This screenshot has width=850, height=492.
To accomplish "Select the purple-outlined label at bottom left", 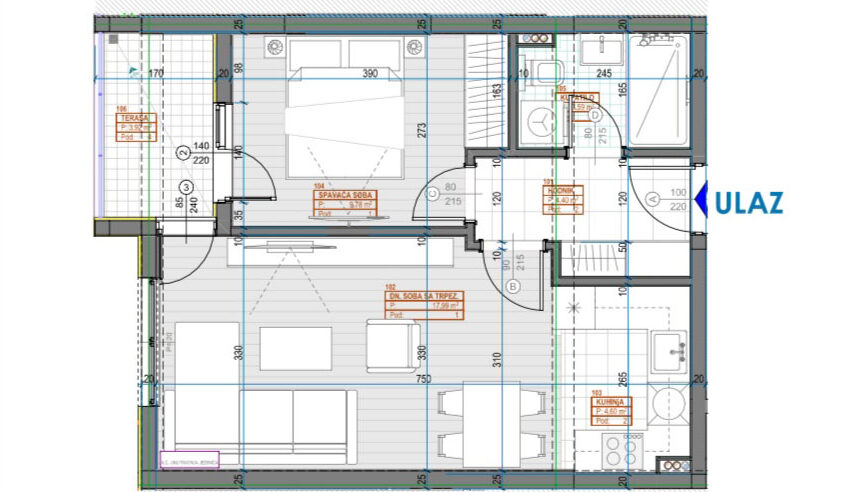I will tap(189, 460).
